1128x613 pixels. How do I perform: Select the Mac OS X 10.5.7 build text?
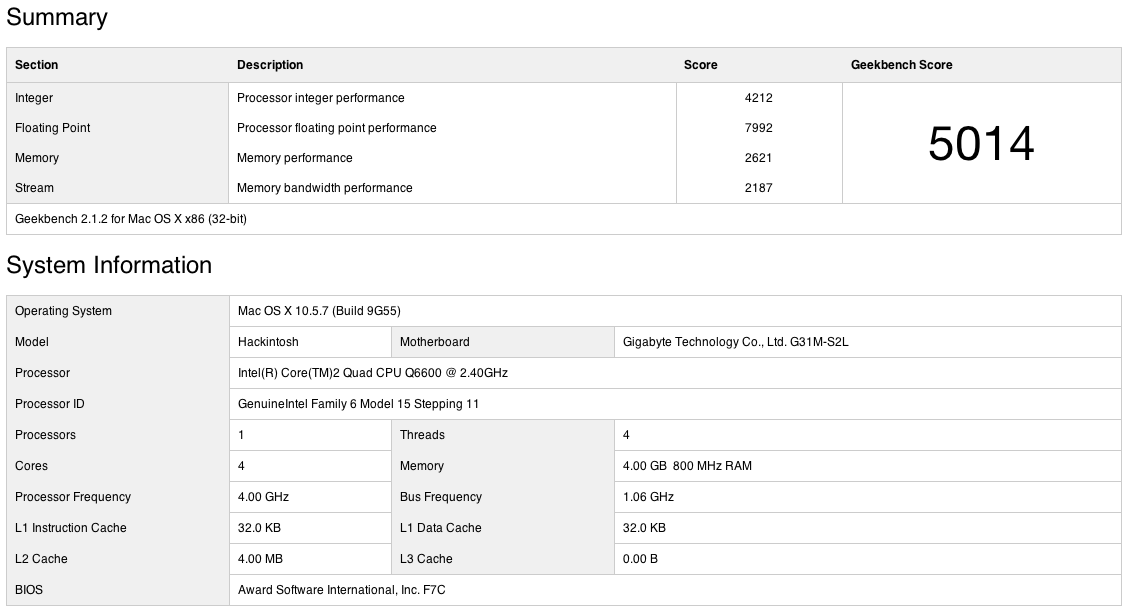click(x=319, y=311)
